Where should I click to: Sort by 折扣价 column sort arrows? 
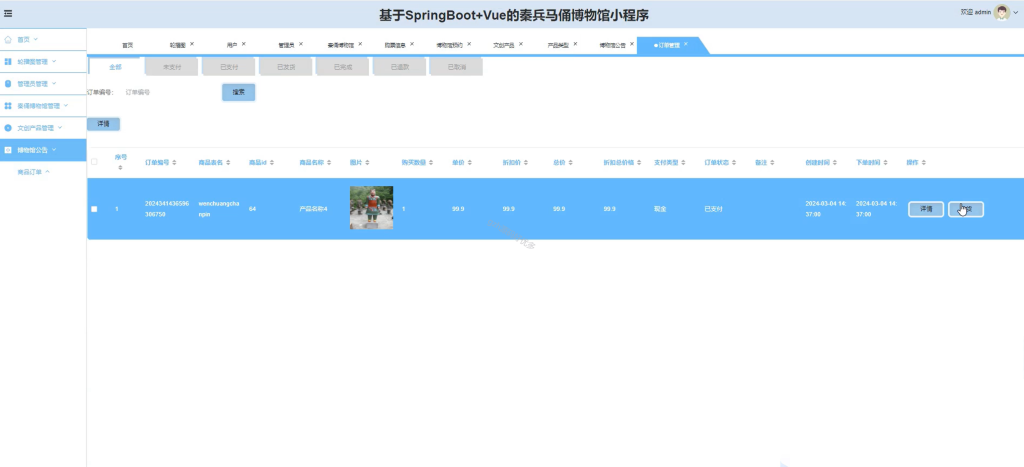pyautogui.click(x=526, y=162)
